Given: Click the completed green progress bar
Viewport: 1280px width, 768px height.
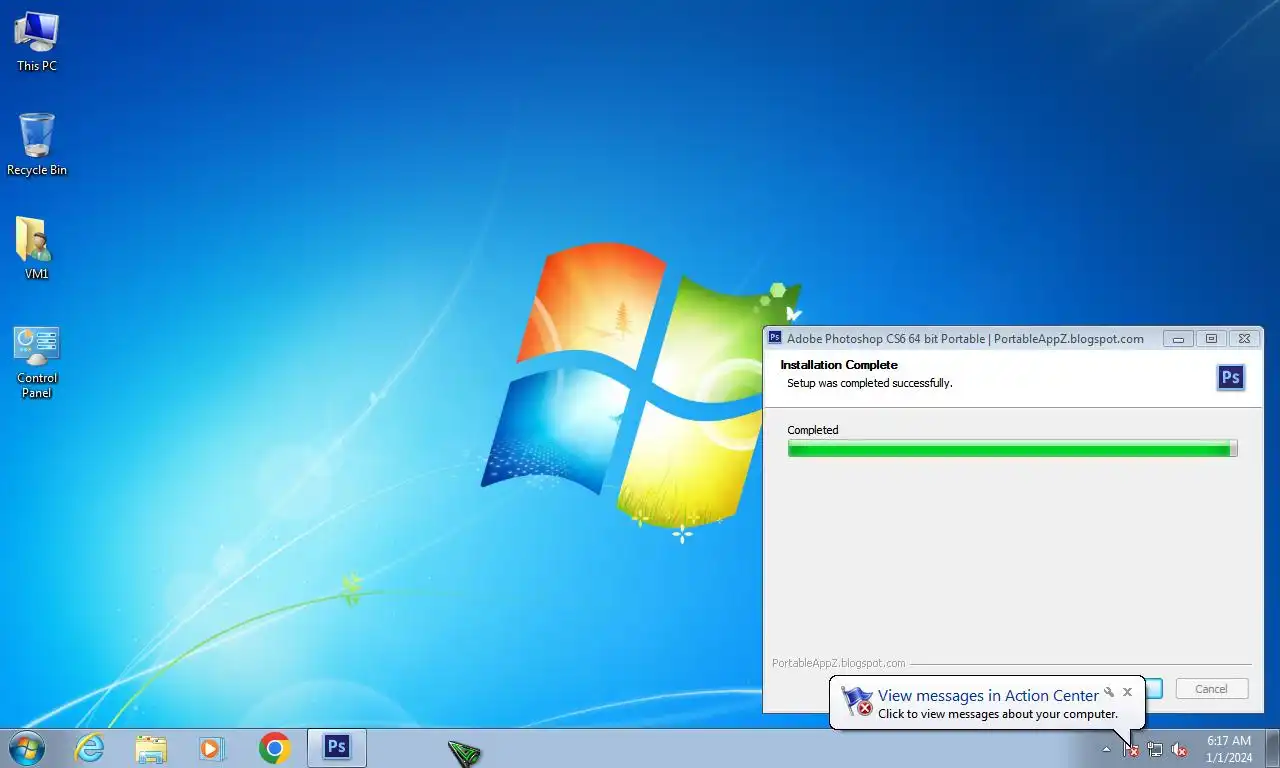Looking at the screenshot, I should click(1012, 449).
